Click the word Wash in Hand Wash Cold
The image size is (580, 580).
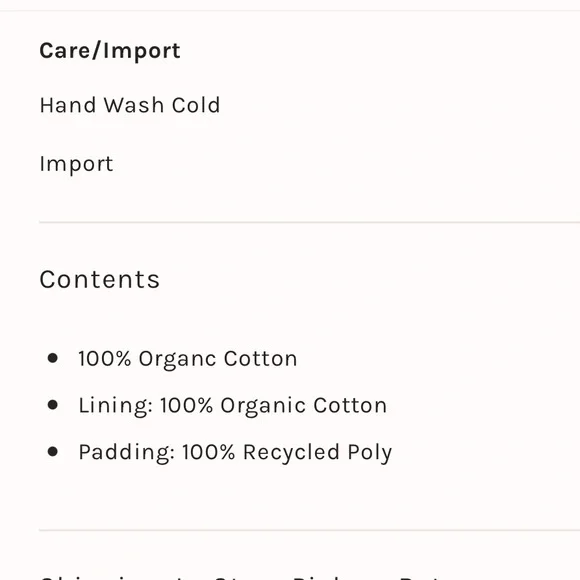[x=134, y=105]
